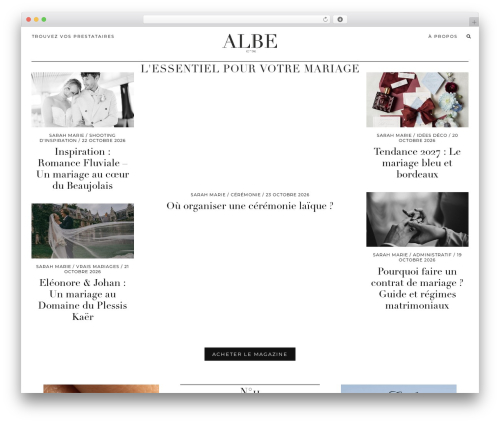Click the macOS green maximize dot

click(44, 20)
